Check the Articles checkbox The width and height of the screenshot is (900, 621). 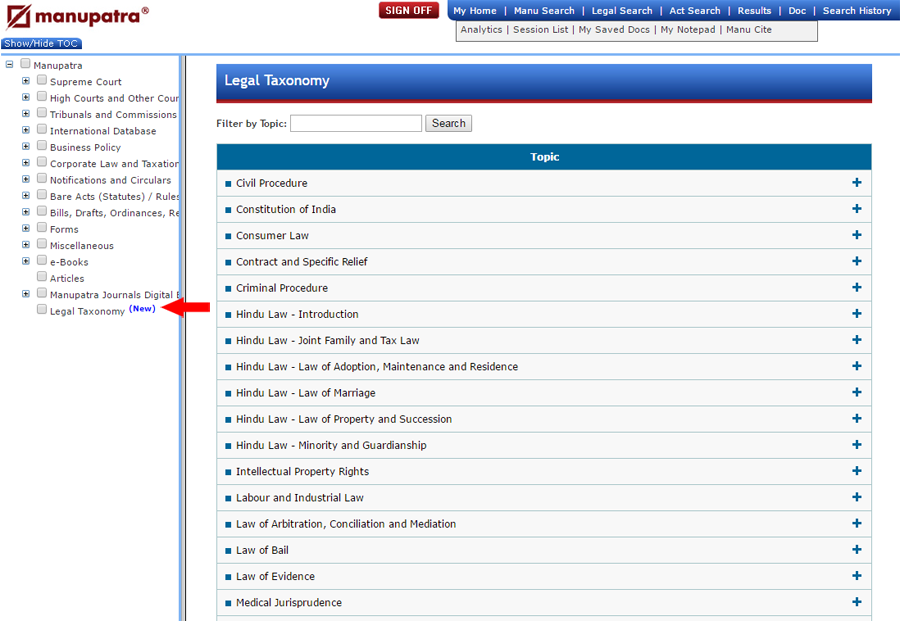42,277
